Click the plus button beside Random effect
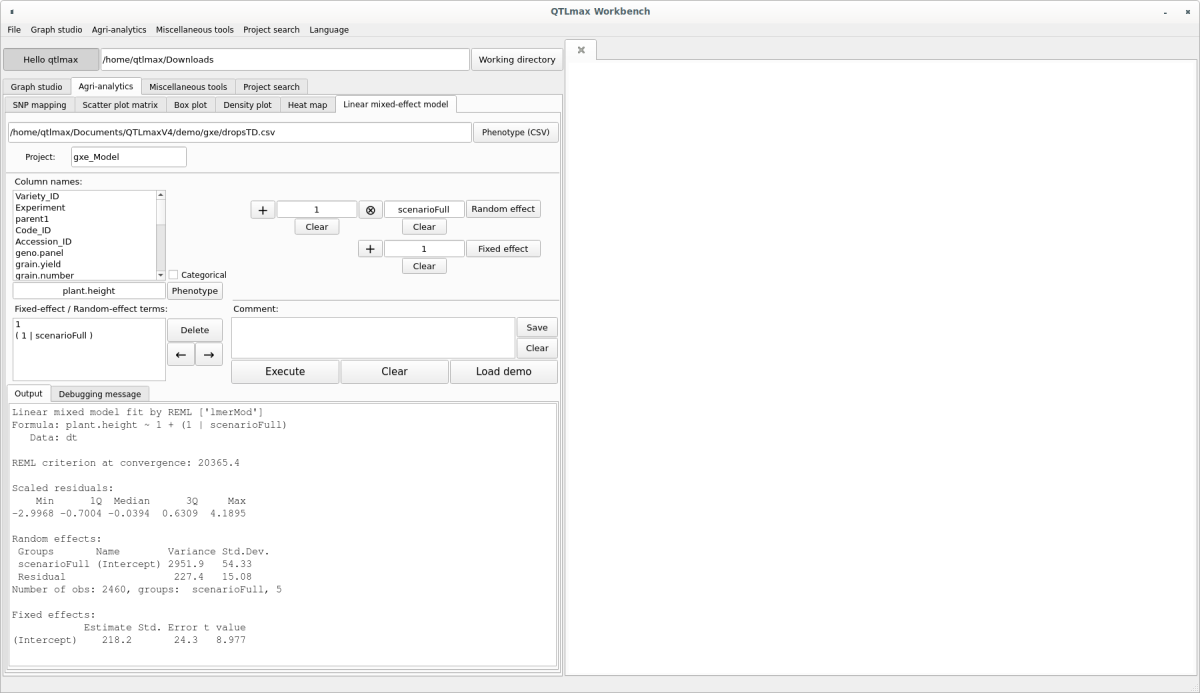 tap(262, 210)
